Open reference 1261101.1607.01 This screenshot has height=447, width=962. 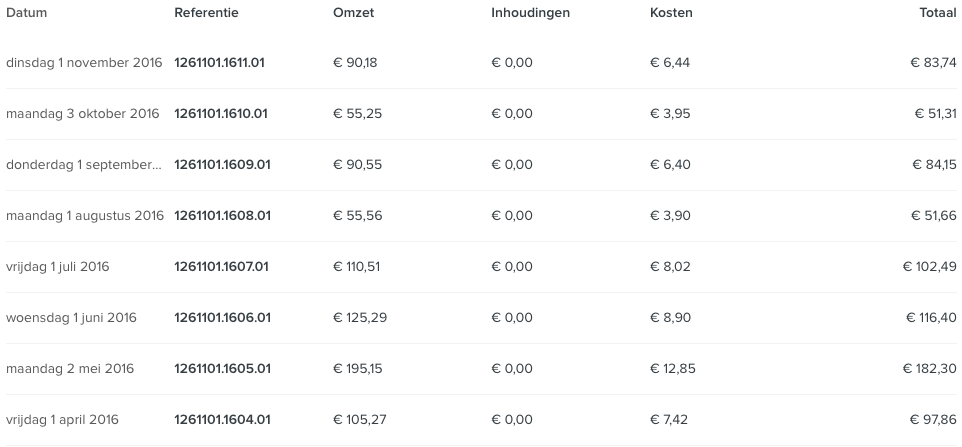tap(221, 266)
